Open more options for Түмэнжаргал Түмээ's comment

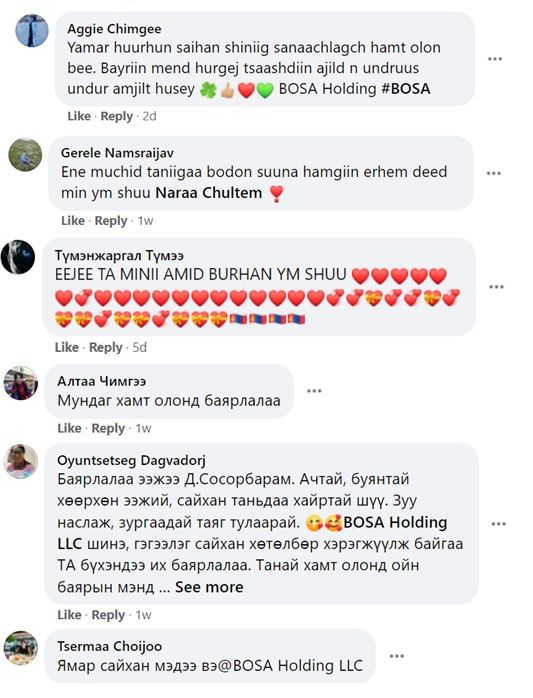pyautogui.click(x=496, y=287)
